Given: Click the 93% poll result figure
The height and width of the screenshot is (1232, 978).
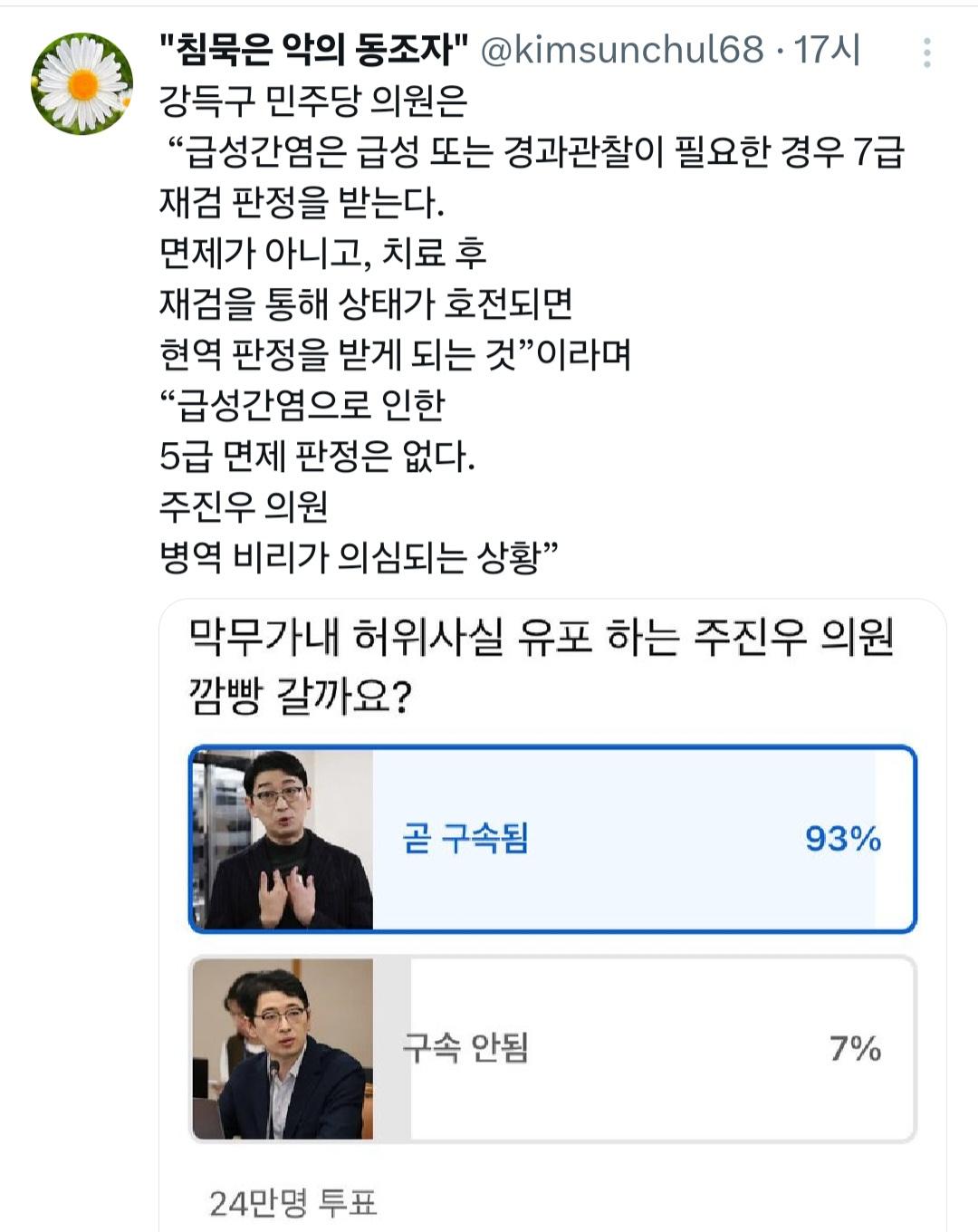Looking at the screenshot, I should click(x=842, y=839).
